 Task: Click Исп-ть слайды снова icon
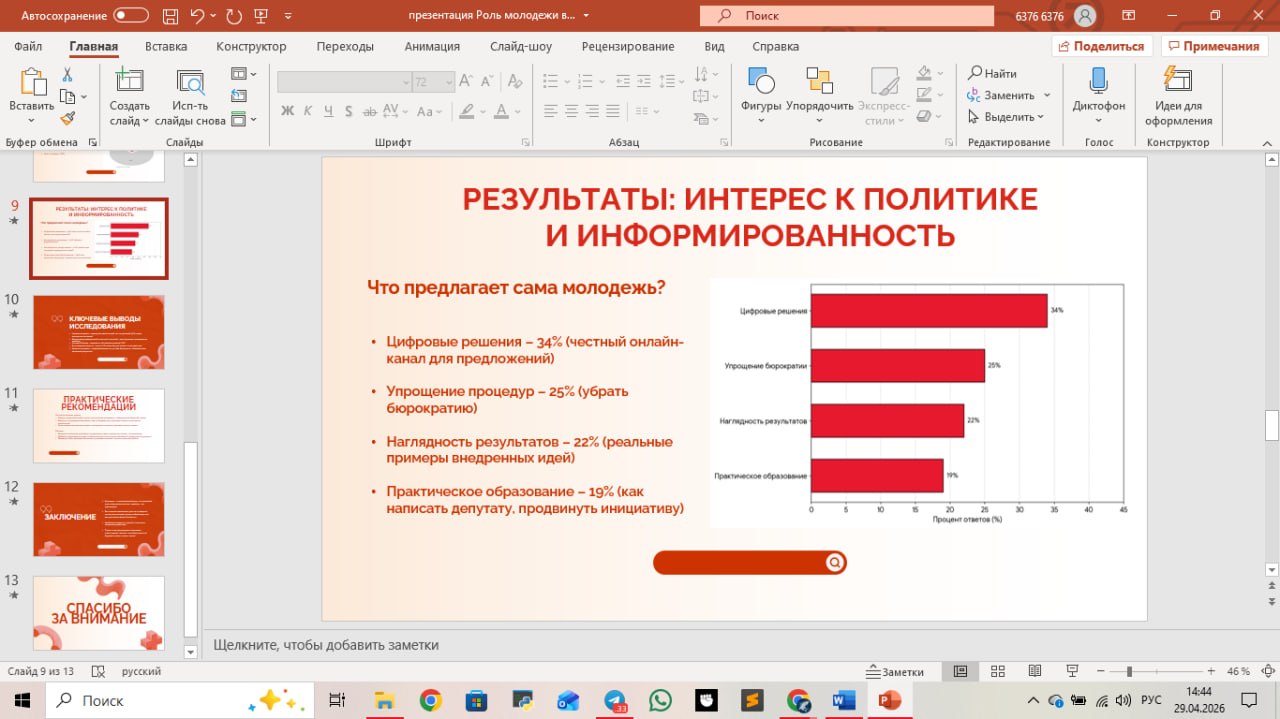[189, 82]
